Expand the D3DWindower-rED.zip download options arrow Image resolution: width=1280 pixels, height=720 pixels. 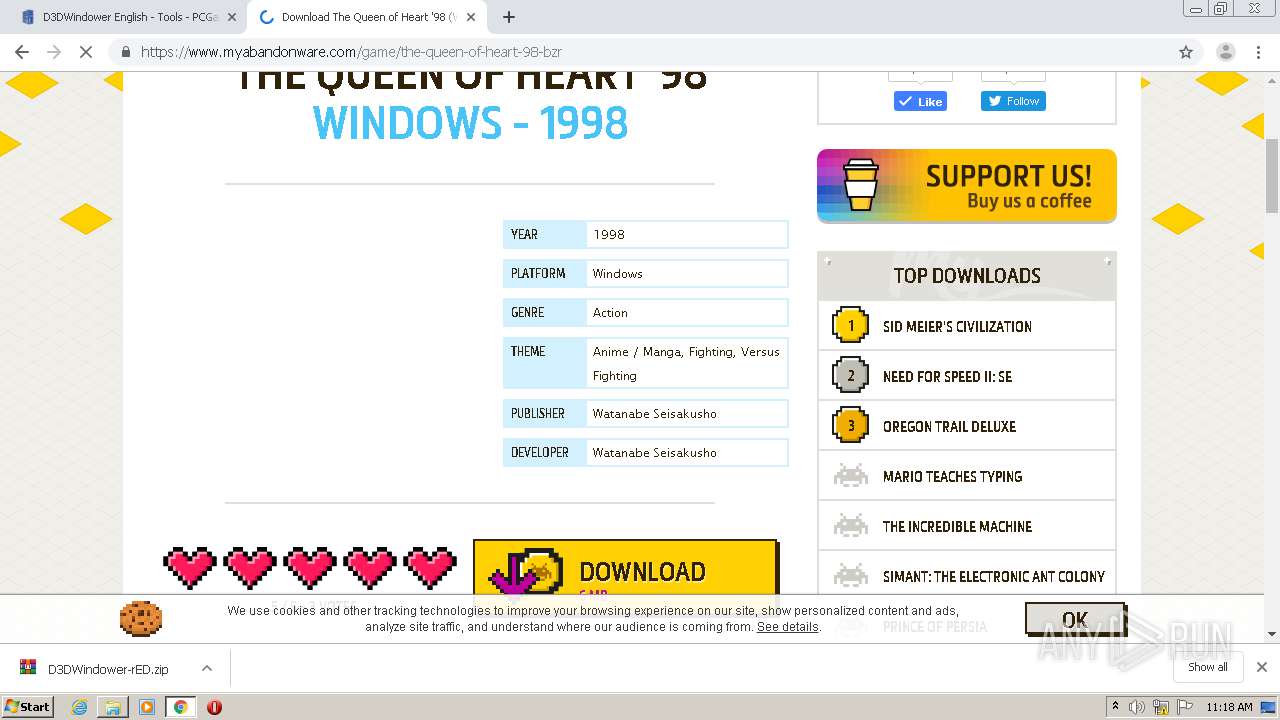click(x=207, y=668)
